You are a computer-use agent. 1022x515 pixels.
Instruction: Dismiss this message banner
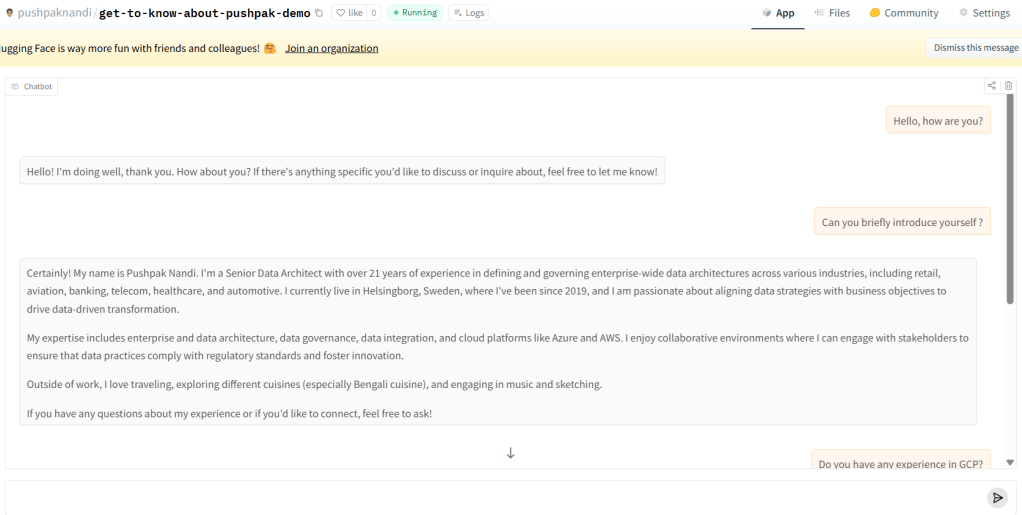coord(975,48)
